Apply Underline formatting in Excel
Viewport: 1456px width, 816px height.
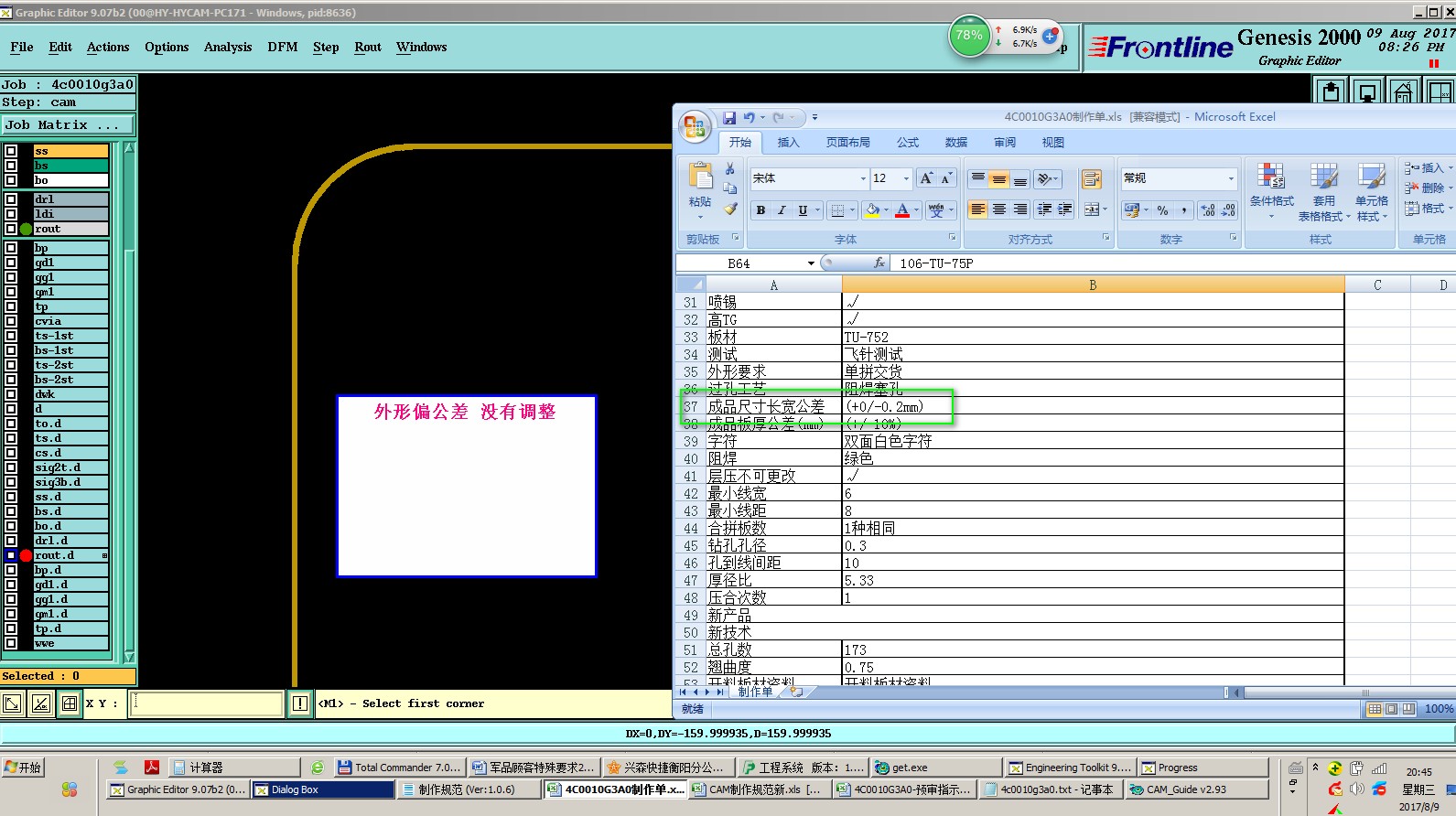pos(803,210)
